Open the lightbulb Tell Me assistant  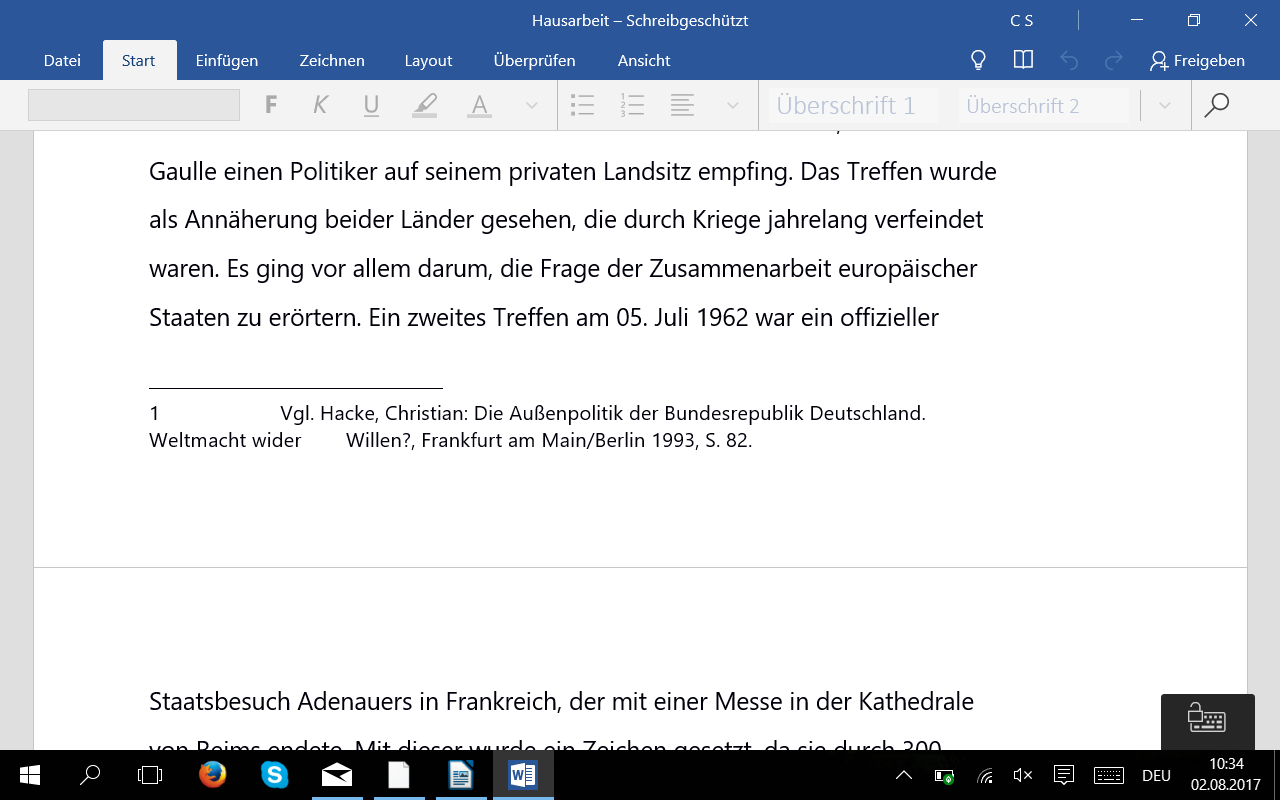pyautogui.click(x=979, y=60)
